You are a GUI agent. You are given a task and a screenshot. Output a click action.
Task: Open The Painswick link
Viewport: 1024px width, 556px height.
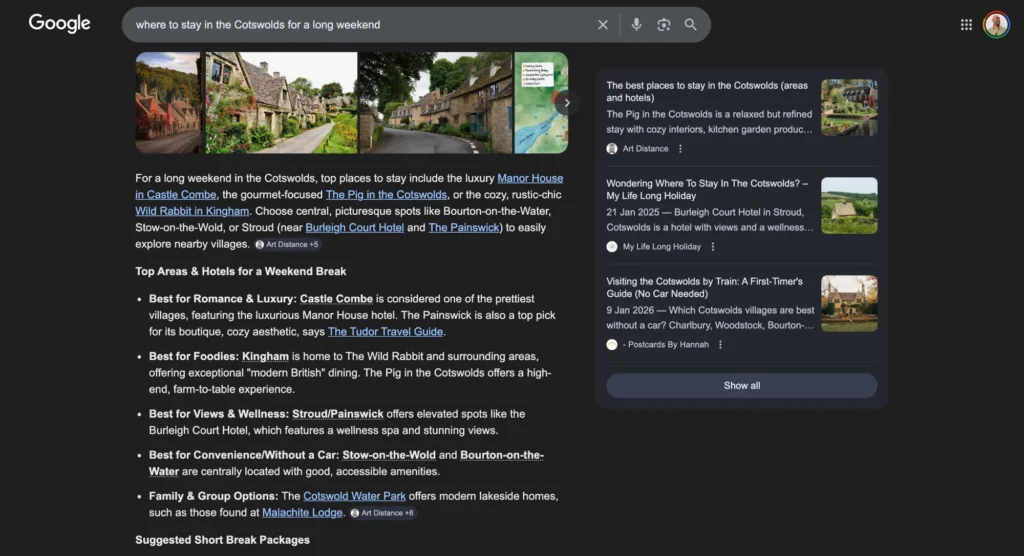tap(464, 227)
